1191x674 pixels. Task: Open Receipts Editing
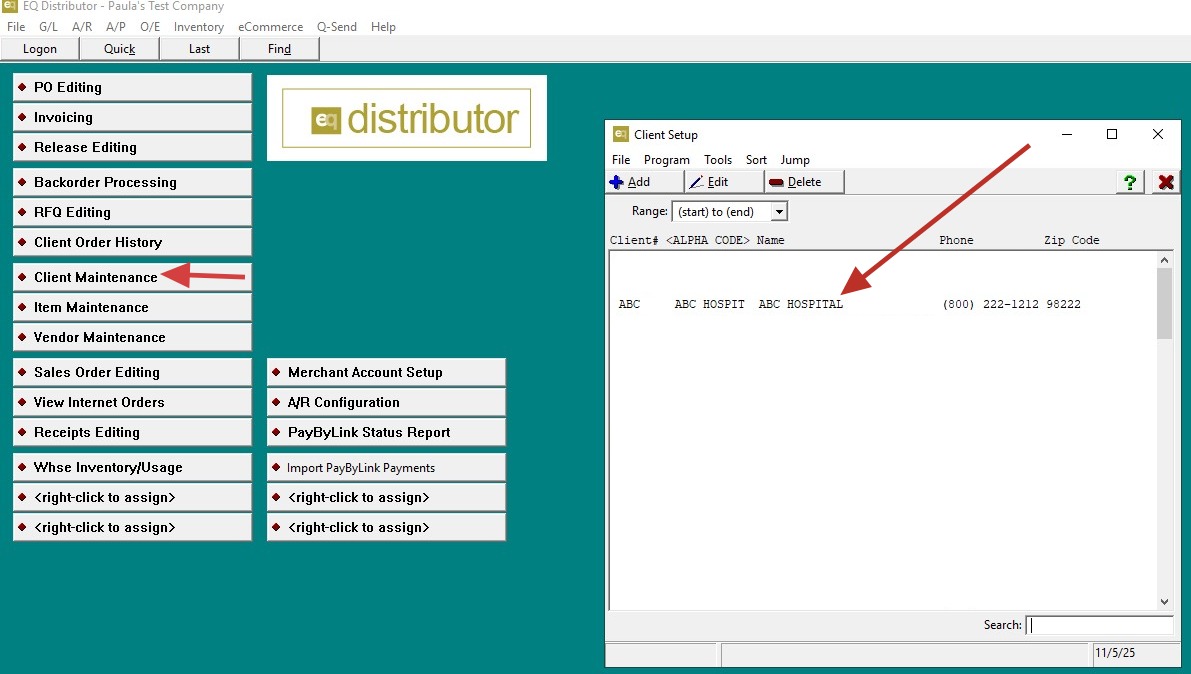pos(132,432)
